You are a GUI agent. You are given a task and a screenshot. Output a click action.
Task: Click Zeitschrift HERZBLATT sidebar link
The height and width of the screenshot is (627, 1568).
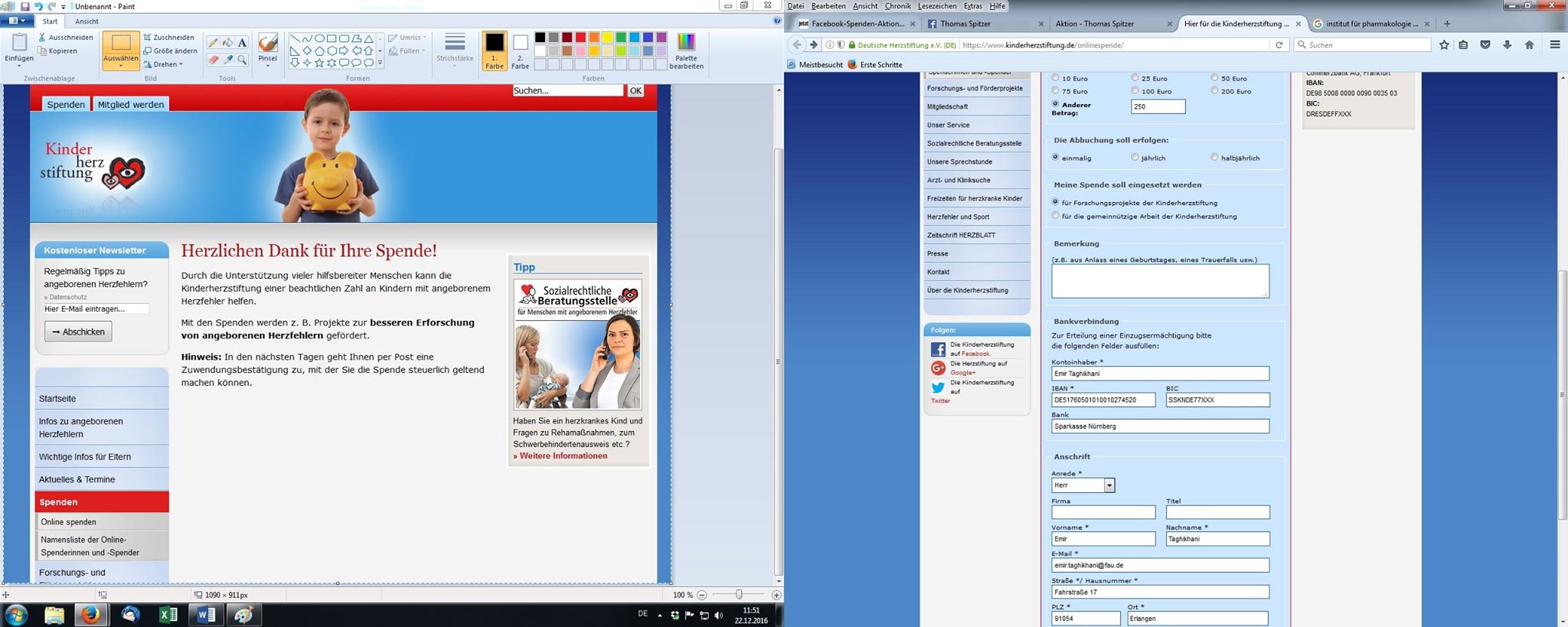pos(977,235)
